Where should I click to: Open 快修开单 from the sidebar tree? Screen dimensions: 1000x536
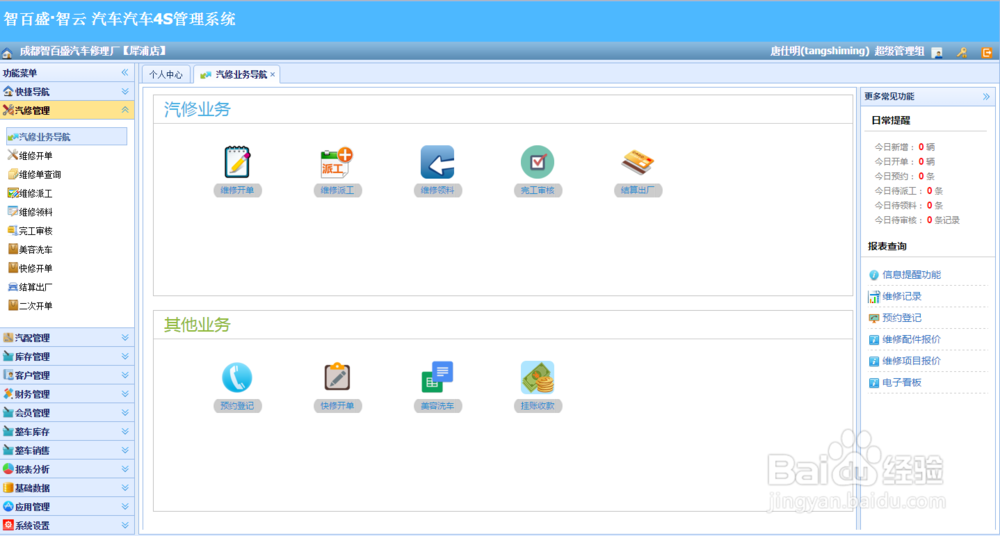click(36, 268)
